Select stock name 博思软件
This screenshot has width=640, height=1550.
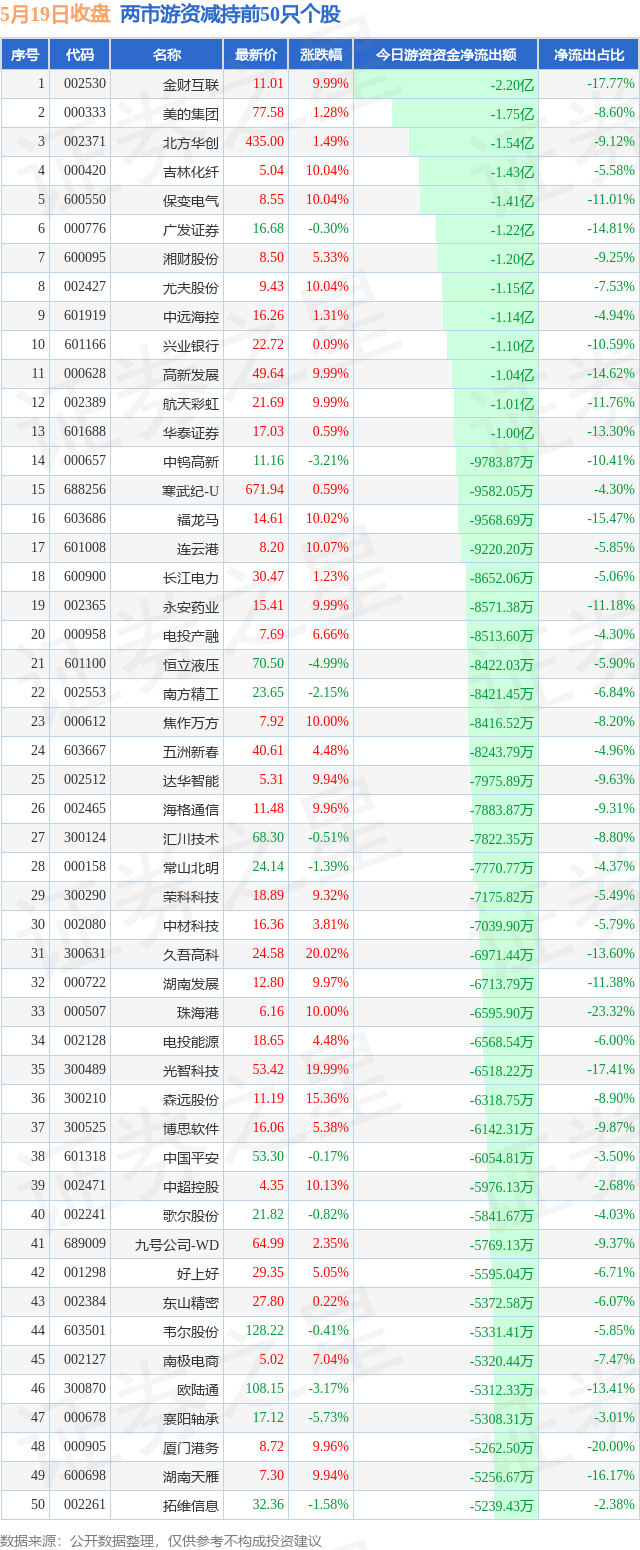(x=192, y=1128)
